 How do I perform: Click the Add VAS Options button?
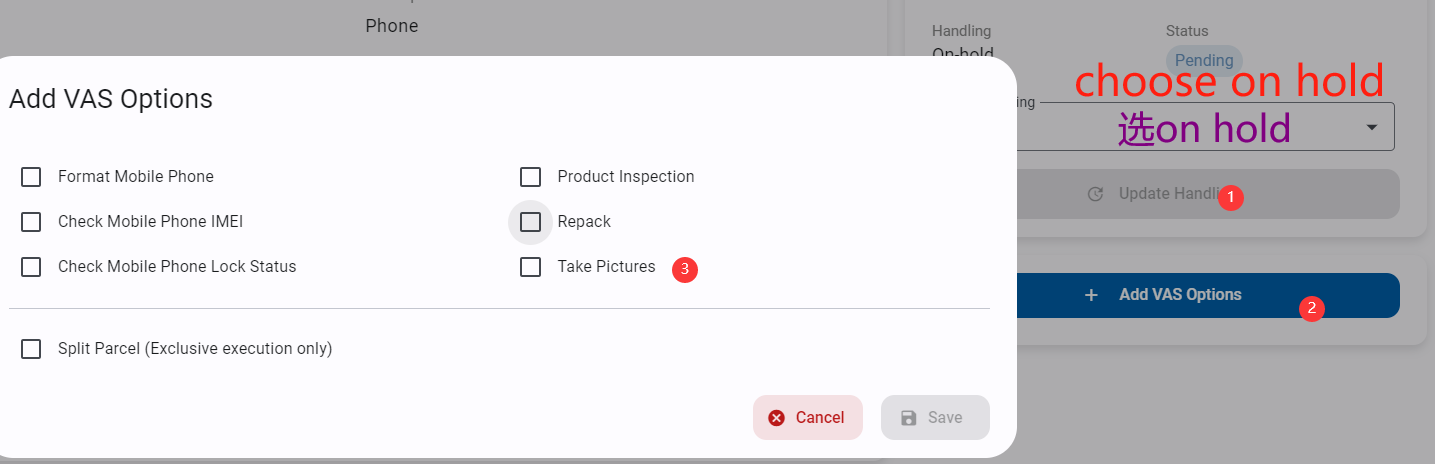(1180, 295)
